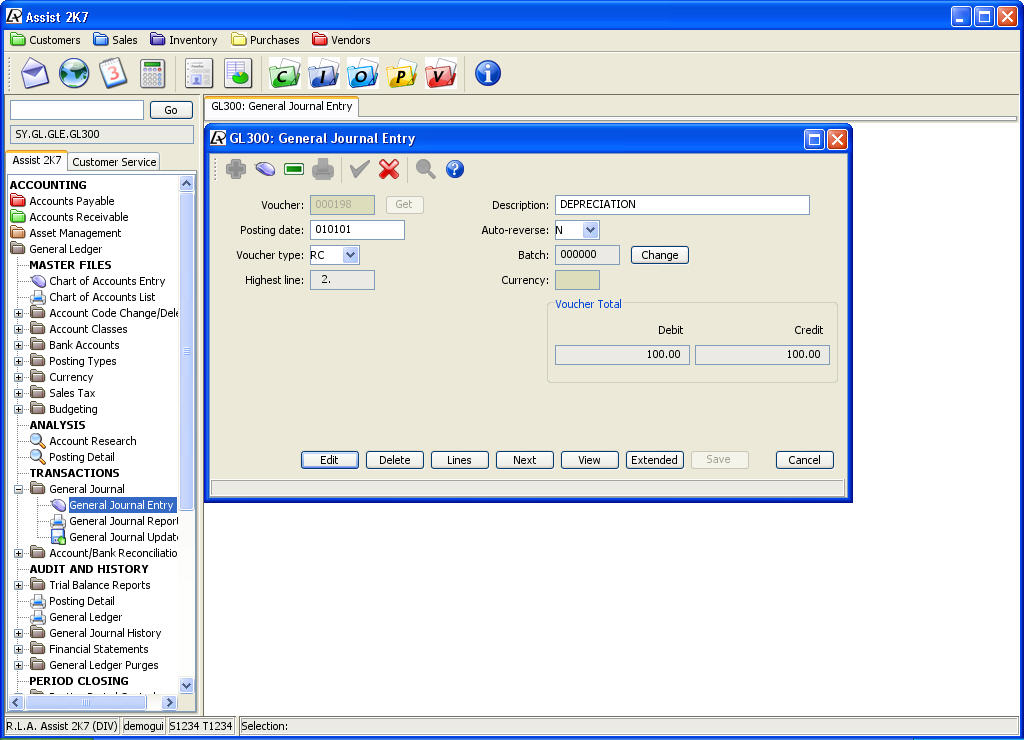Open the calculator toolbar icon
This screenshot has width=1024, height=740.
(x=152, y=73)
